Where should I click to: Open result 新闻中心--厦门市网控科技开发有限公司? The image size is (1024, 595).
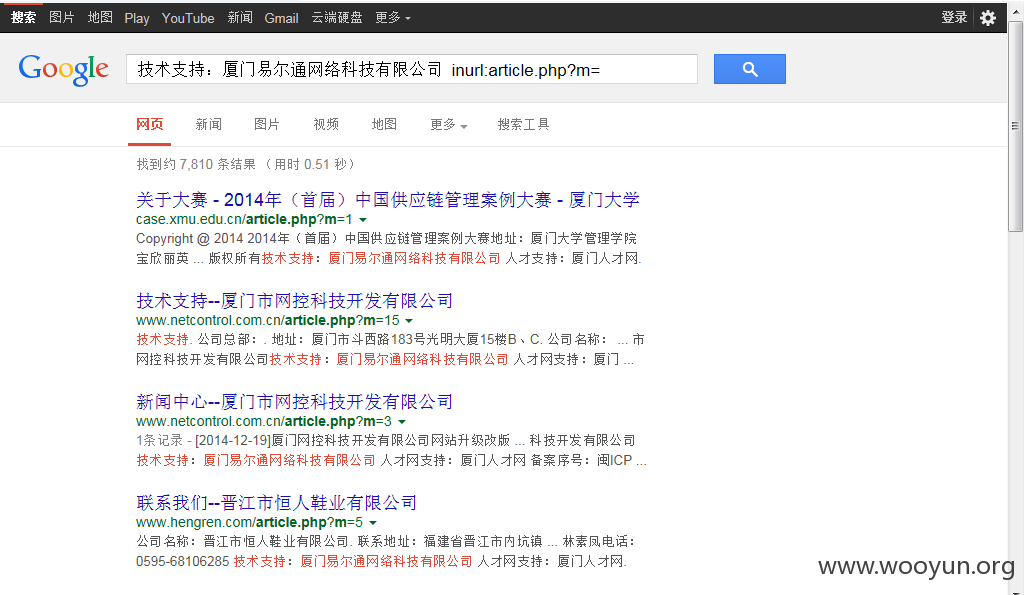(295, 402)
